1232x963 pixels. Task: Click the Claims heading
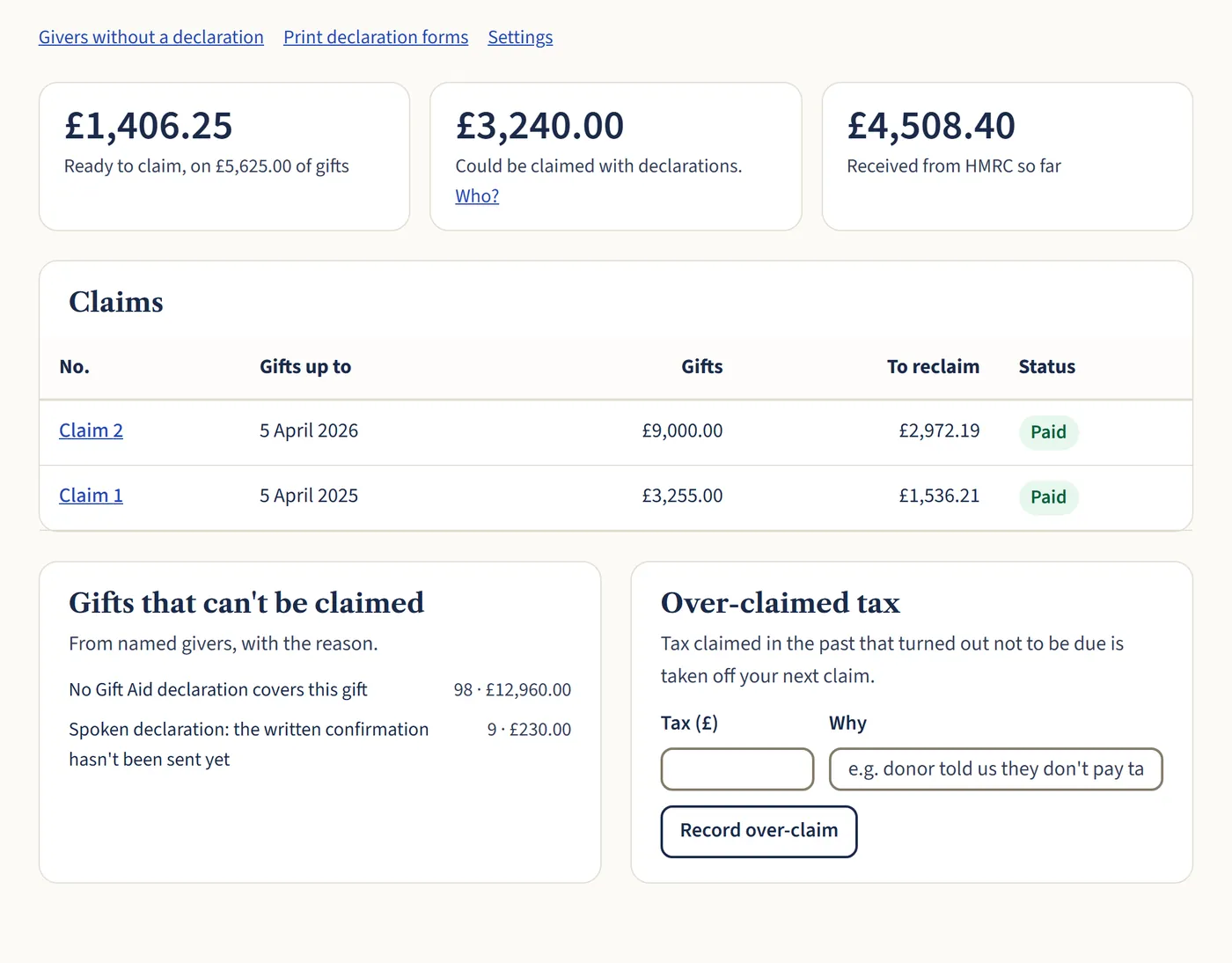116,302
